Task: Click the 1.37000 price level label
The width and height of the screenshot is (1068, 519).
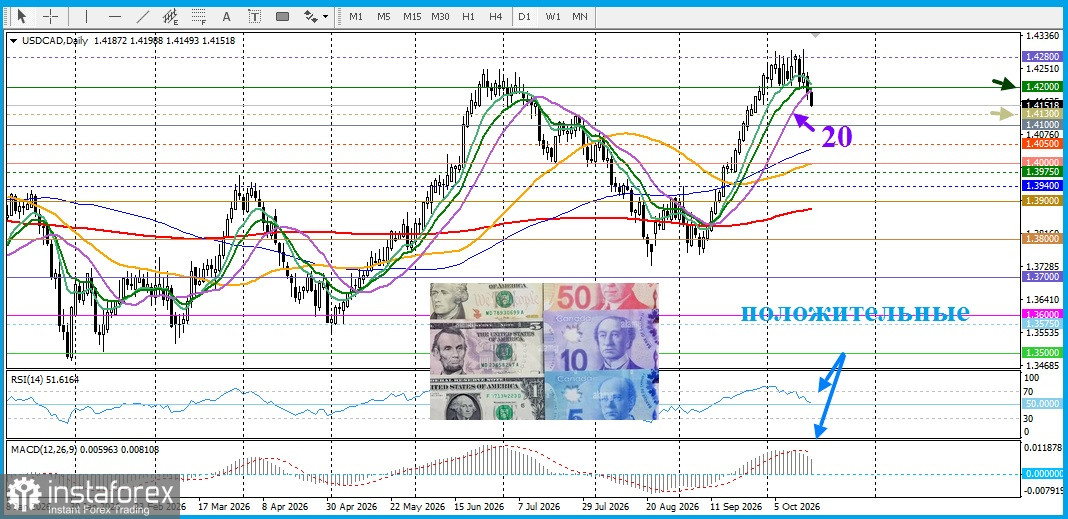Action: (1042, 277)
